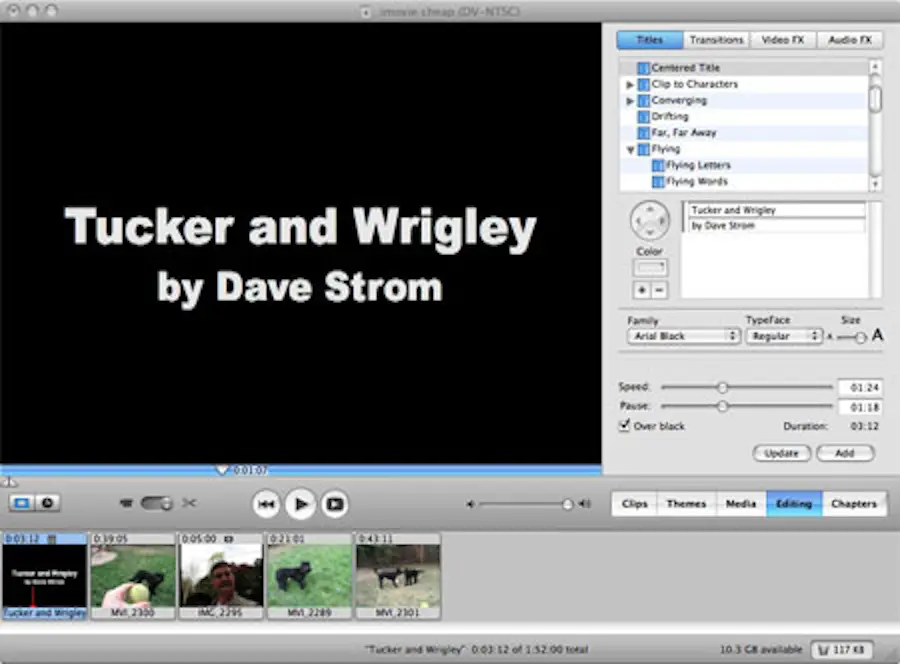Play the movie full screen
The width and height of the screenshot is (900, 664).
click(x=334, y=504)
